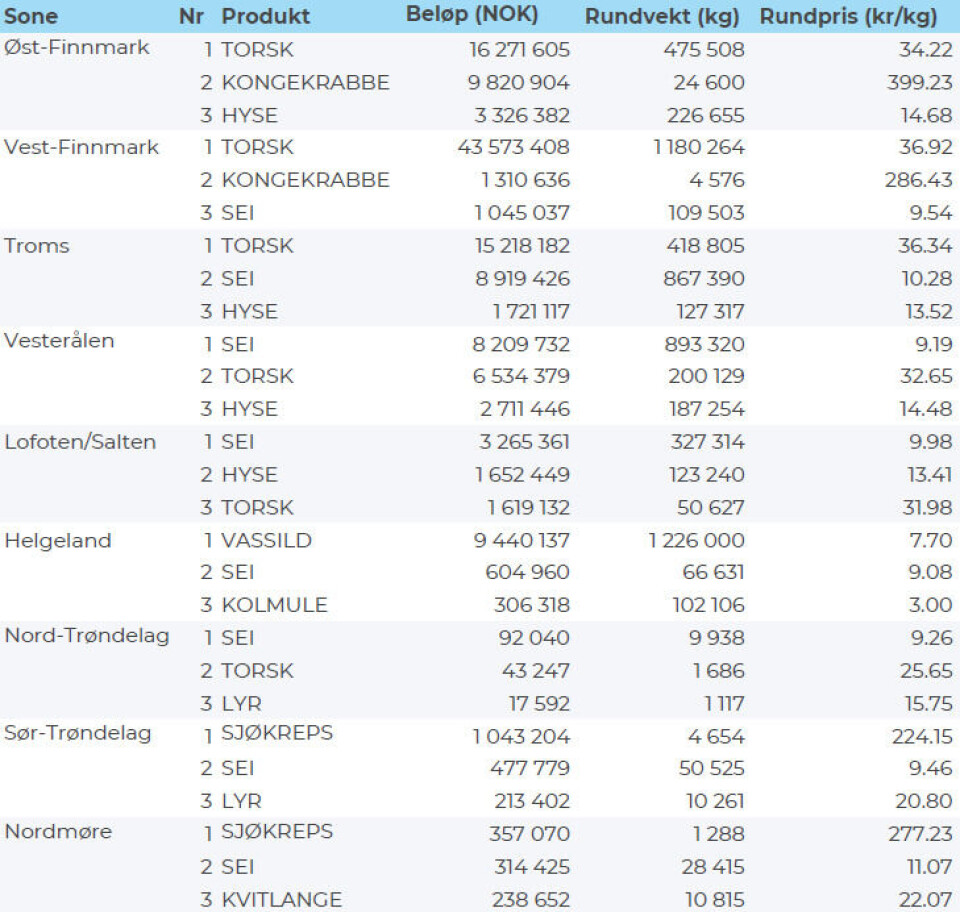Click the Vest-Finnmark zone label
The width and height of the screenshot is (960, 912).
81,147
